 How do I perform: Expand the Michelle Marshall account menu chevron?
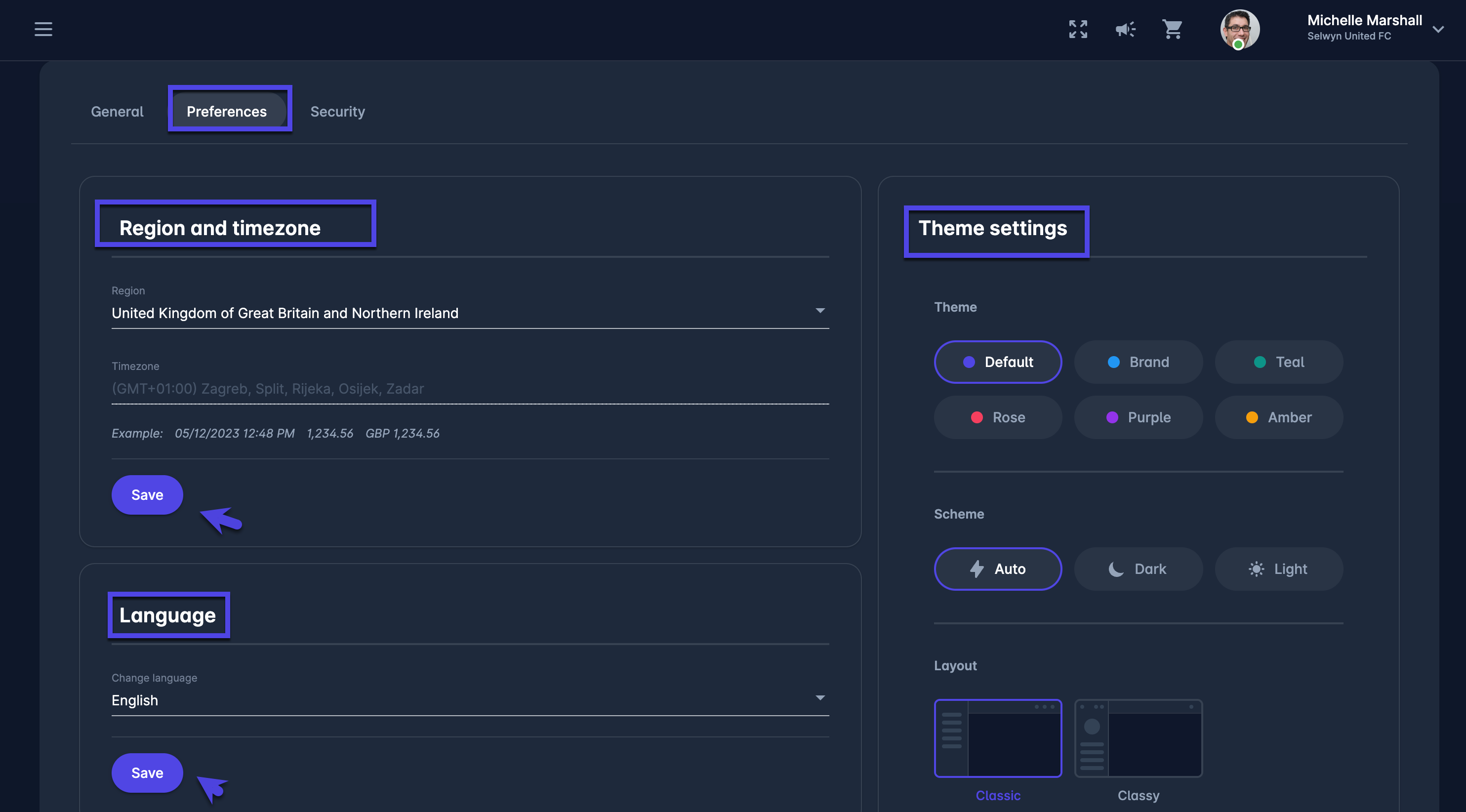pos(1438,30)
